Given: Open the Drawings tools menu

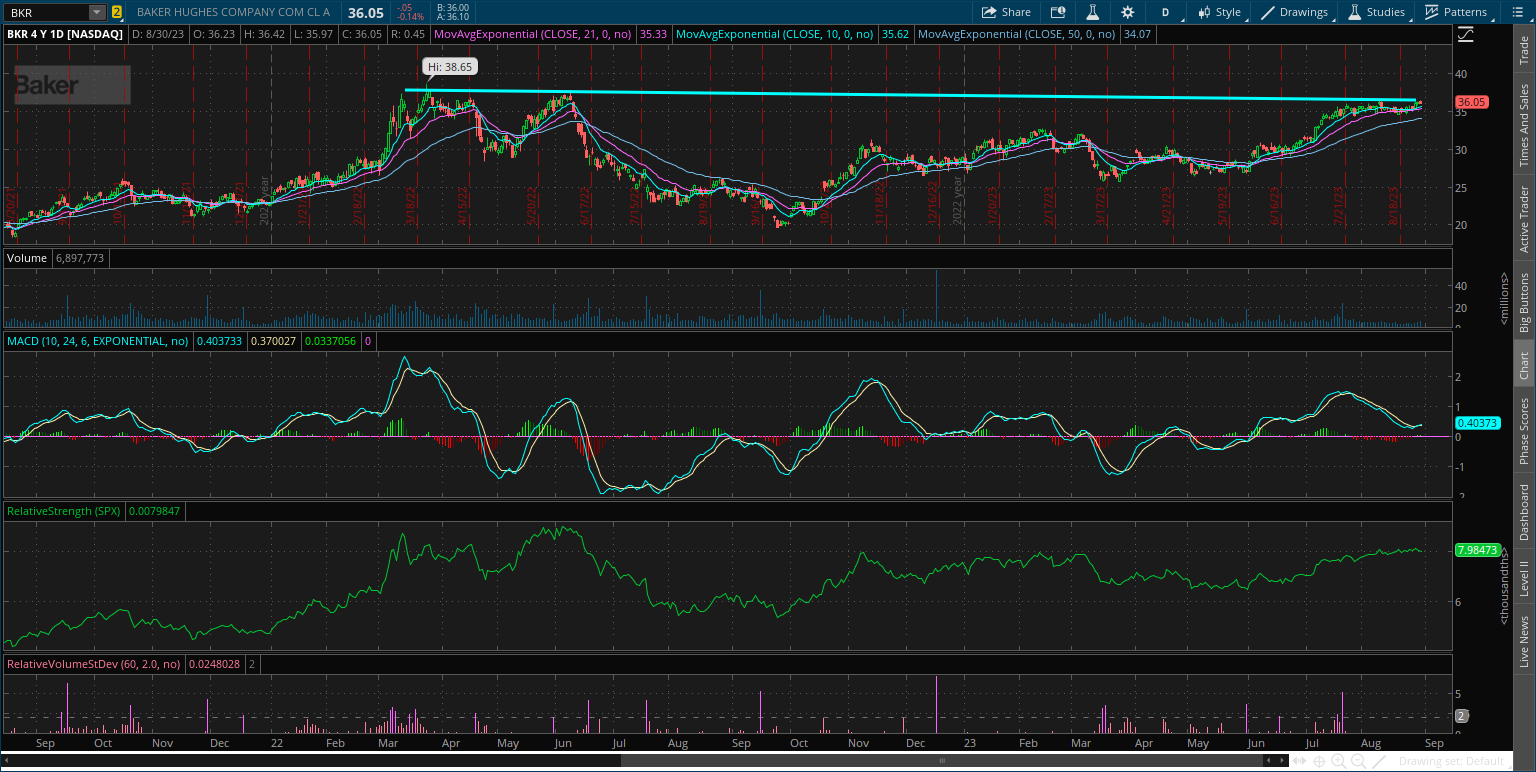Looking at the screenshot, I should 1295,12.
